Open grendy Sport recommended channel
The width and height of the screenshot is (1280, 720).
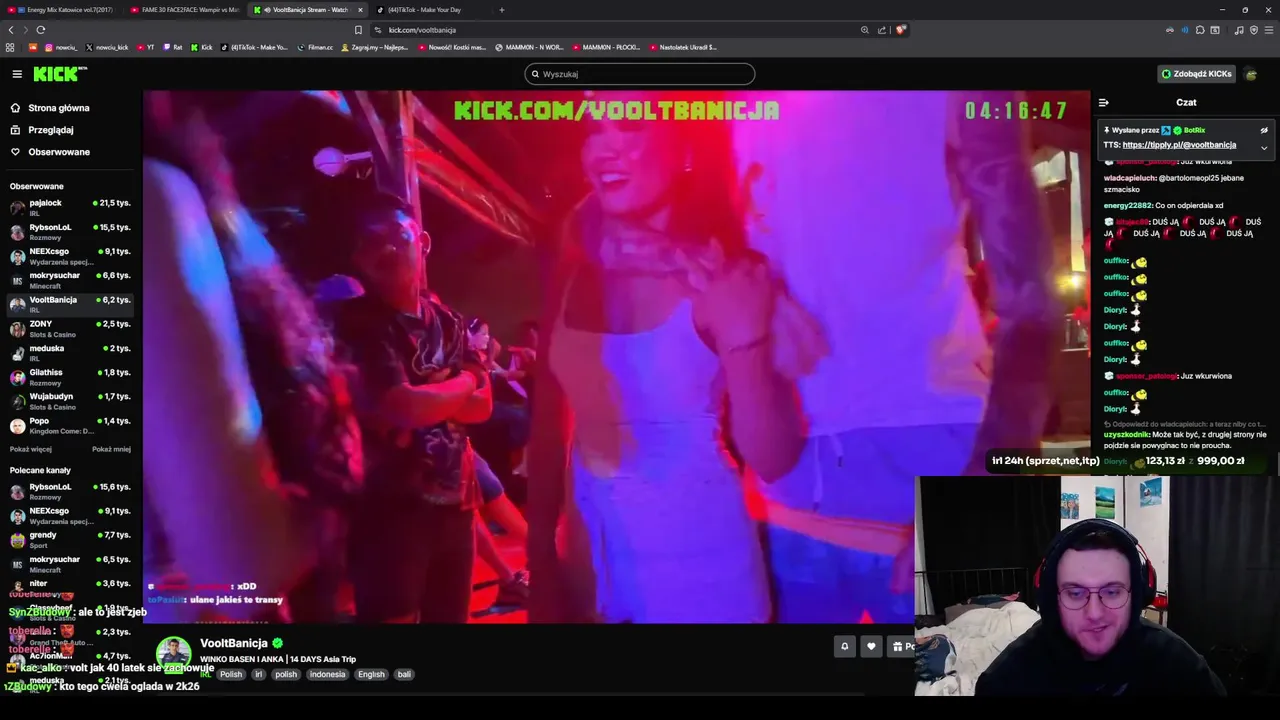[x=70, y=540]
